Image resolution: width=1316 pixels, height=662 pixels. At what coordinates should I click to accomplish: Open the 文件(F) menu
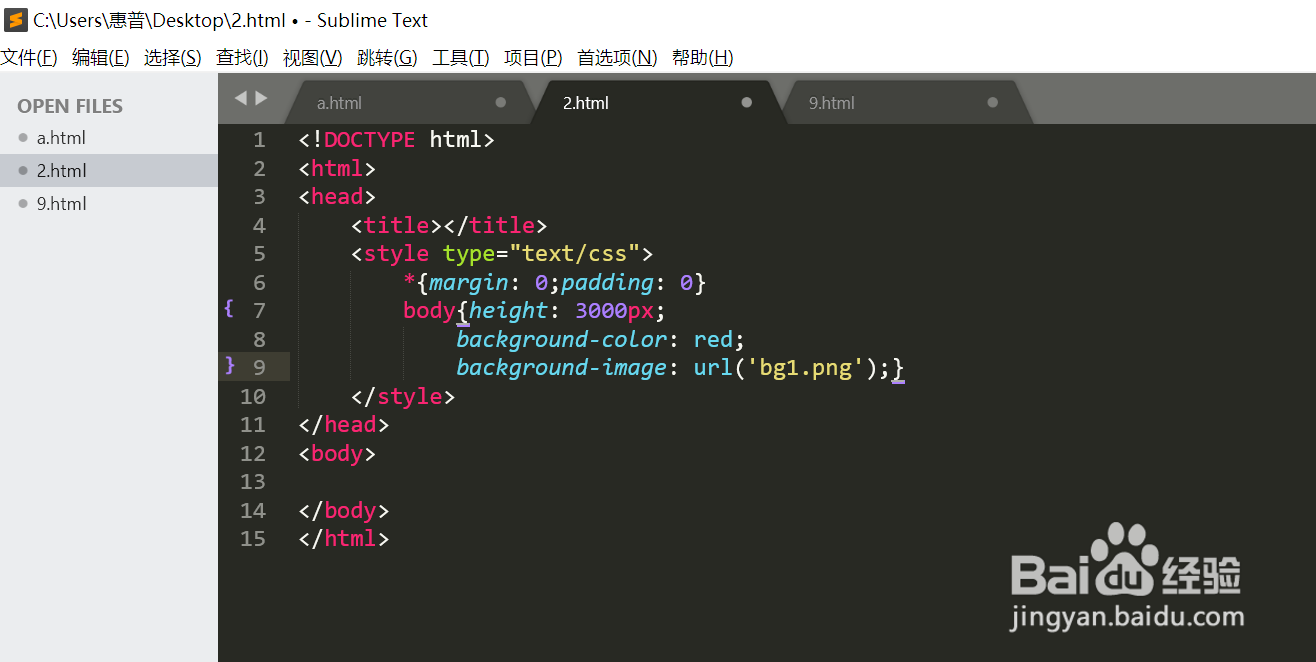[x=29, y=58]
